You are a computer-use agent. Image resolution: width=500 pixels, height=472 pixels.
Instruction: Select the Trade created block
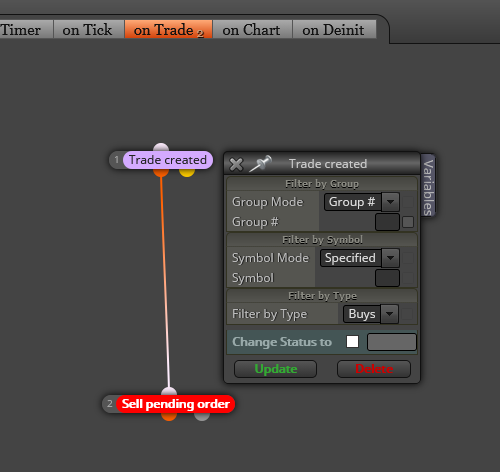point(168,160)
